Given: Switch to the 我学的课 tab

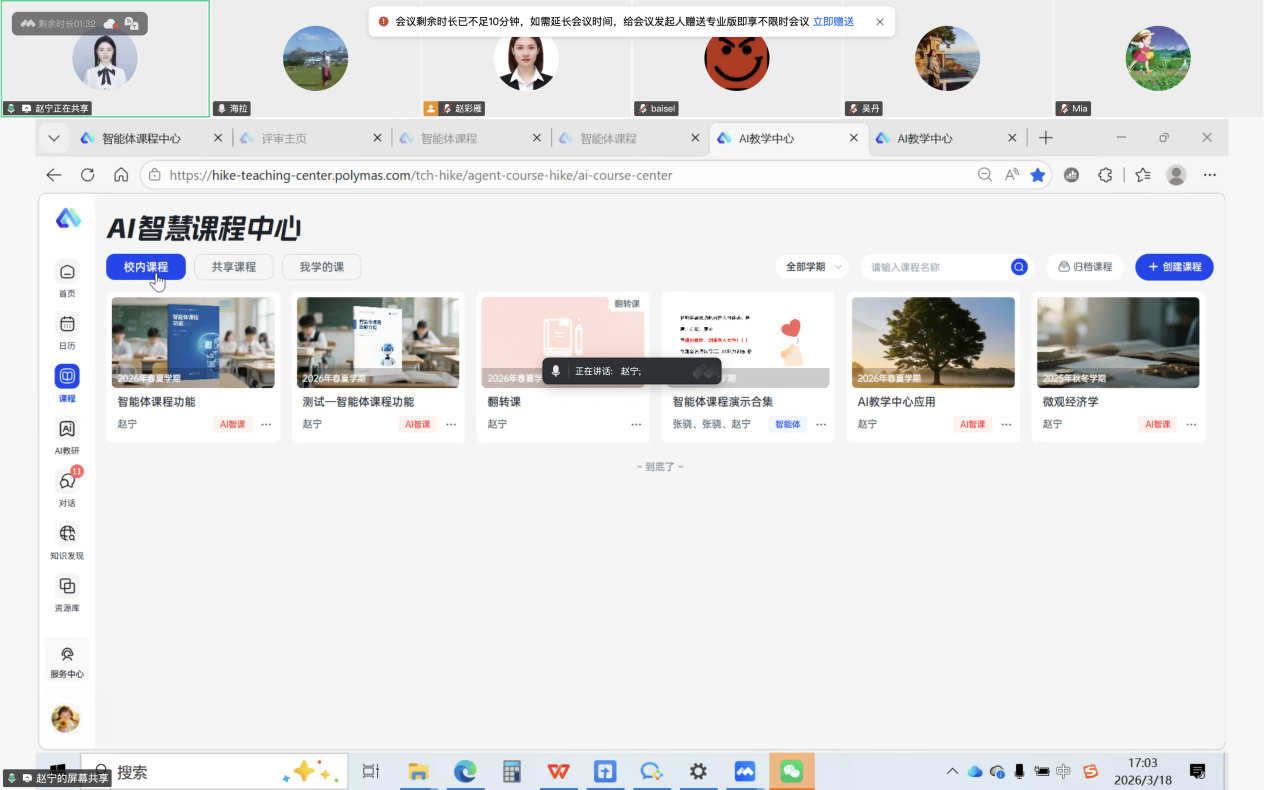Looking at the screenshot, I should pos(321,267).
